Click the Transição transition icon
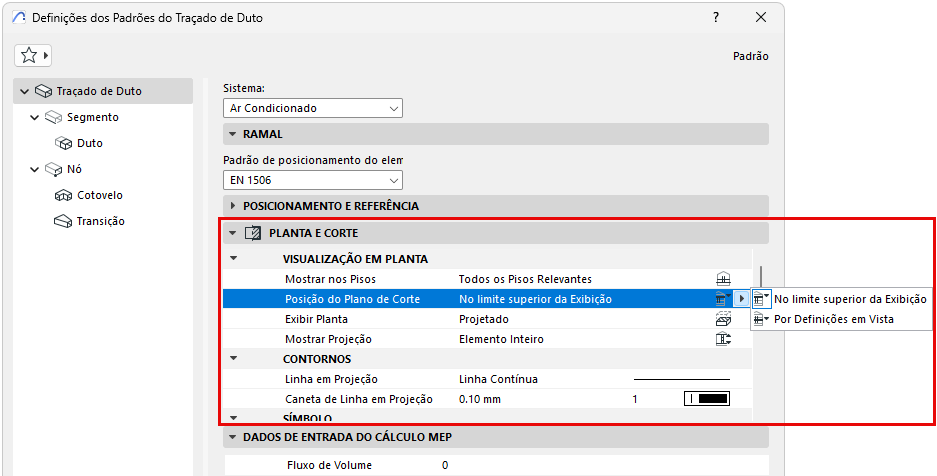The image size is (937, 476). tap(63, 222)
